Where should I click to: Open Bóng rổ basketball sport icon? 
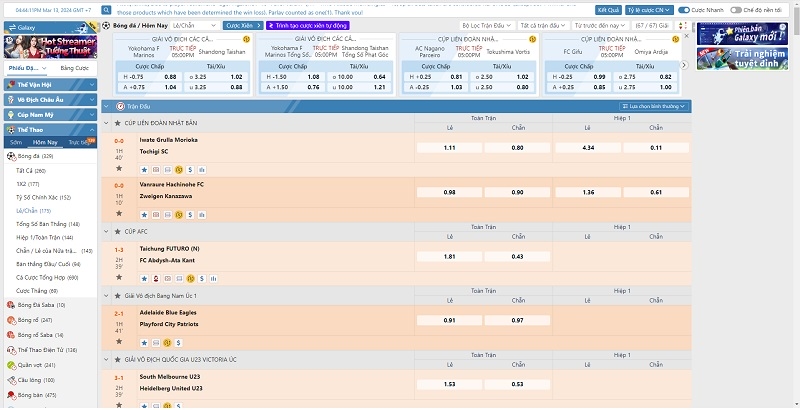[x=12, y=319]
